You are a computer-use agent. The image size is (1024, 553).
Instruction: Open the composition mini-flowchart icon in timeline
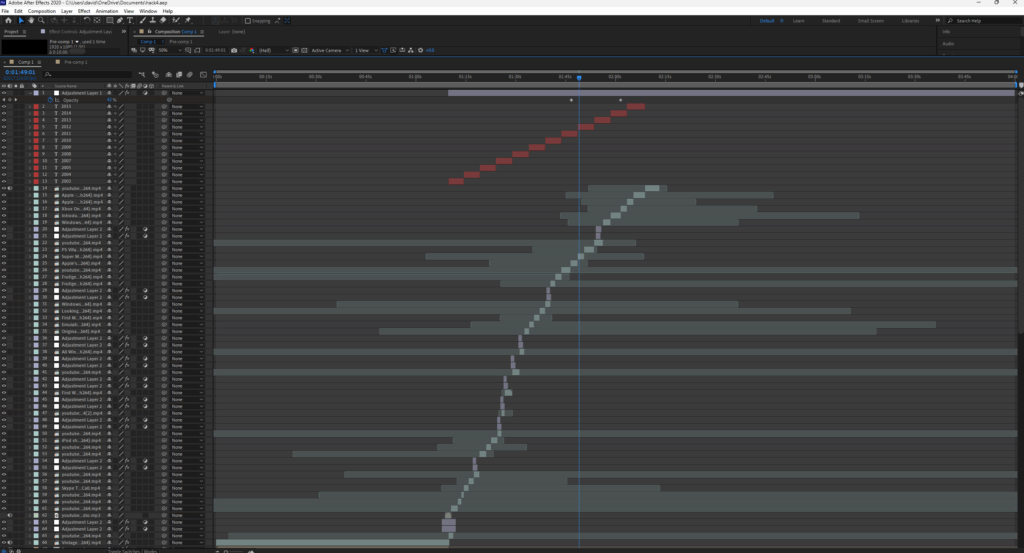142,74
